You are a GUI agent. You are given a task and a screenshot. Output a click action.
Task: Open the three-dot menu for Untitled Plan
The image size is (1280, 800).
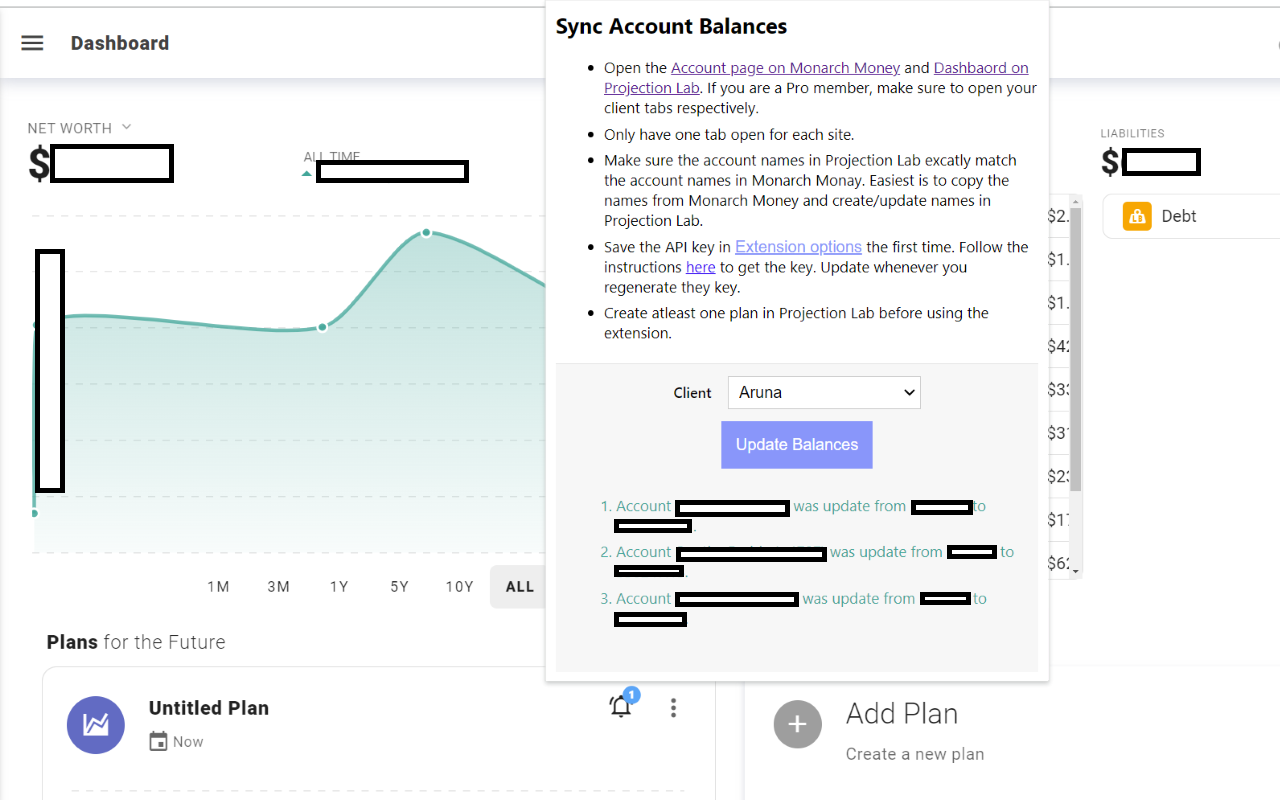pos(673,708)
